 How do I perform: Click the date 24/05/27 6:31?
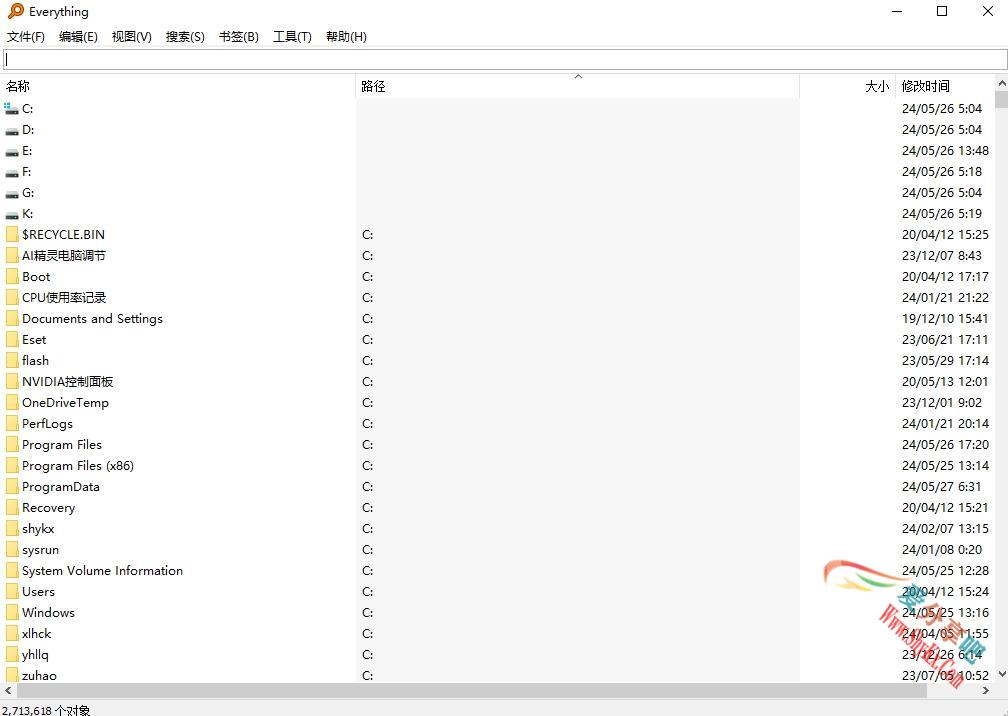[x=941, y=487]
